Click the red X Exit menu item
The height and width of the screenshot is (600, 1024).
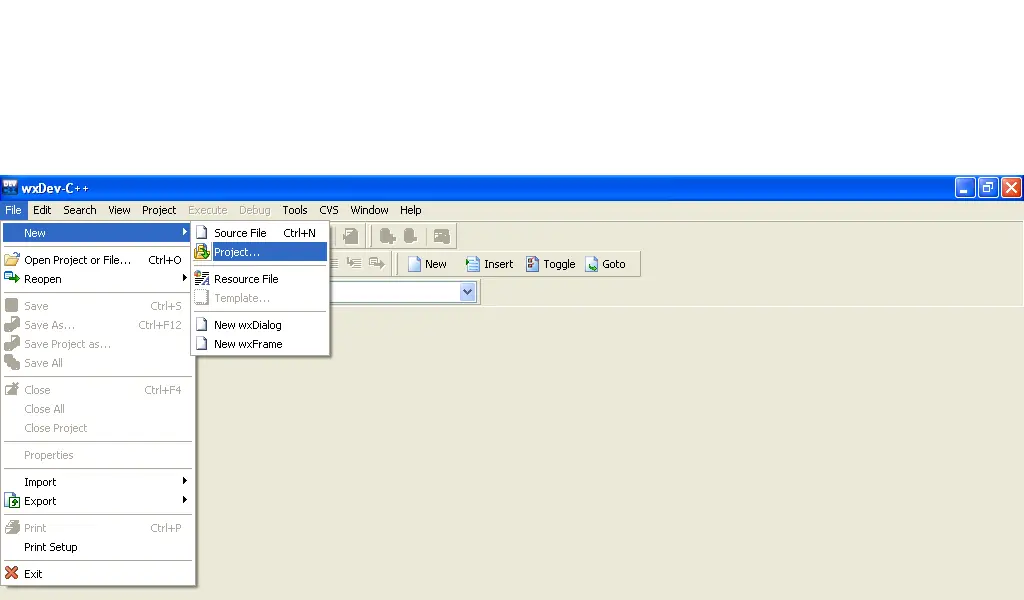coord(98,574)
